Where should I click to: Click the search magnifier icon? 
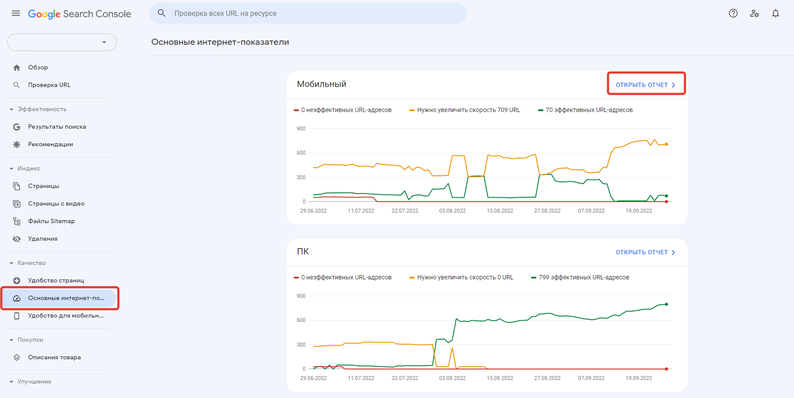162,14
